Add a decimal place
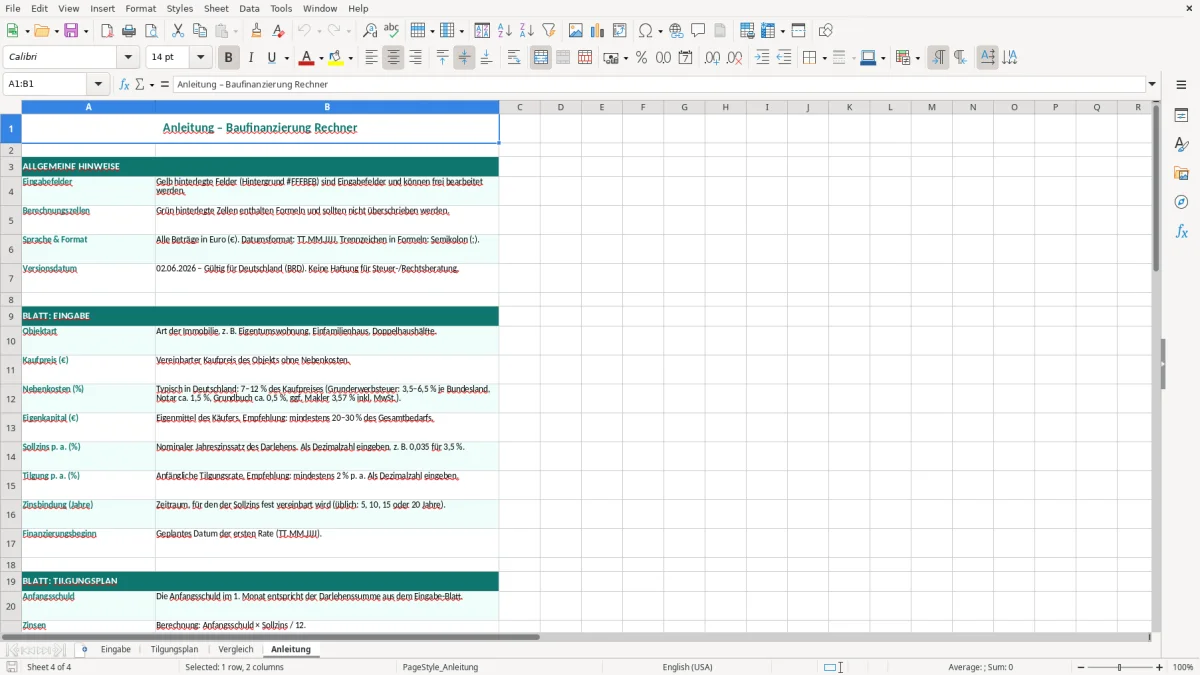 [x=712, y=58]
